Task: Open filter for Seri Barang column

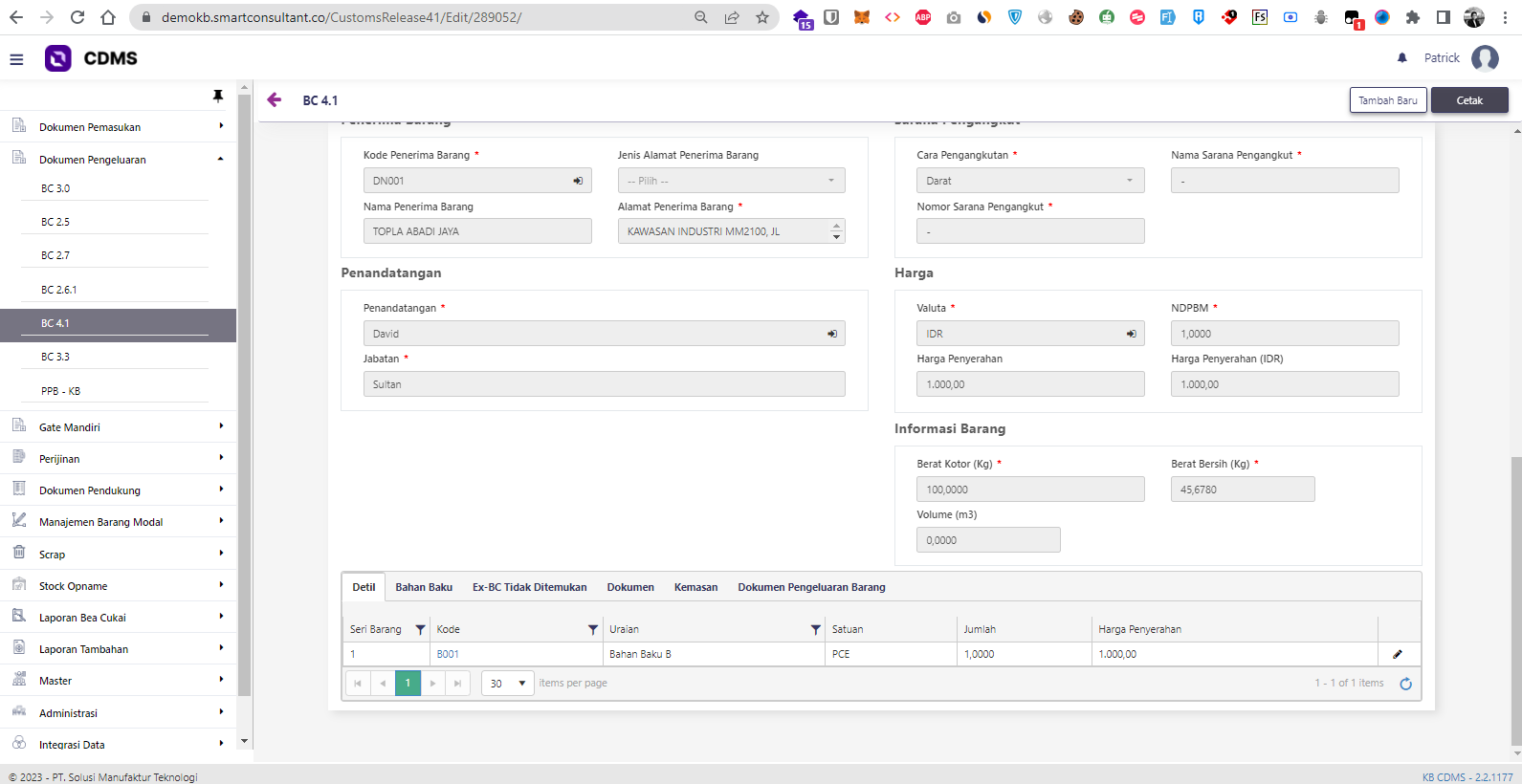Action: coord(420,630)
